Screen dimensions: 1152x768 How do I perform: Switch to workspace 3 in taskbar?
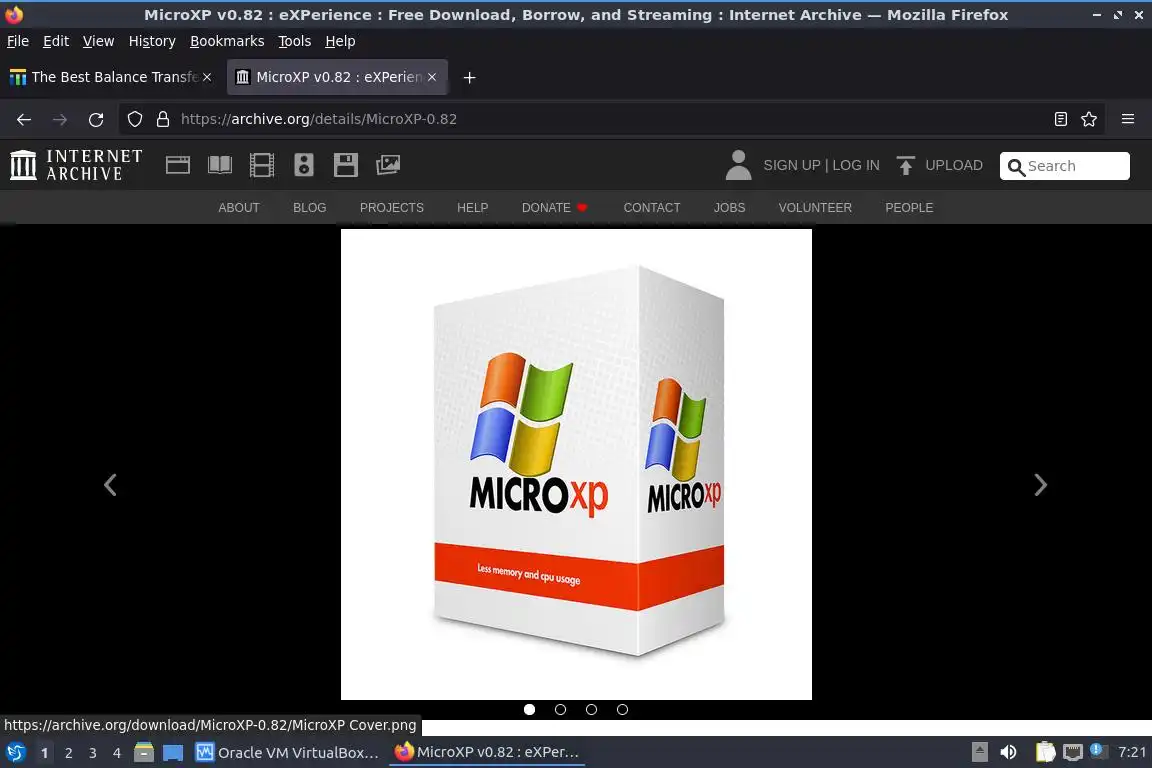tap(93, 753)
